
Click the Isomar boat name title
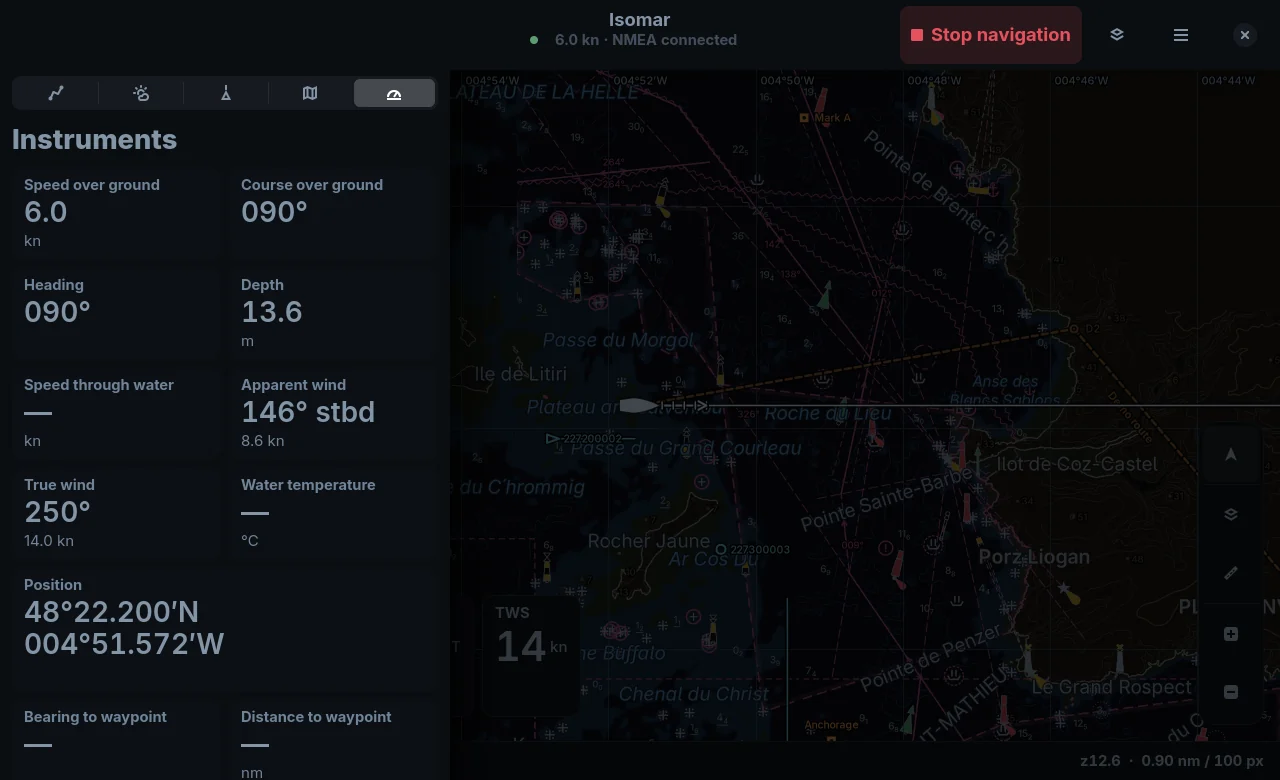(x=640, y=20)
